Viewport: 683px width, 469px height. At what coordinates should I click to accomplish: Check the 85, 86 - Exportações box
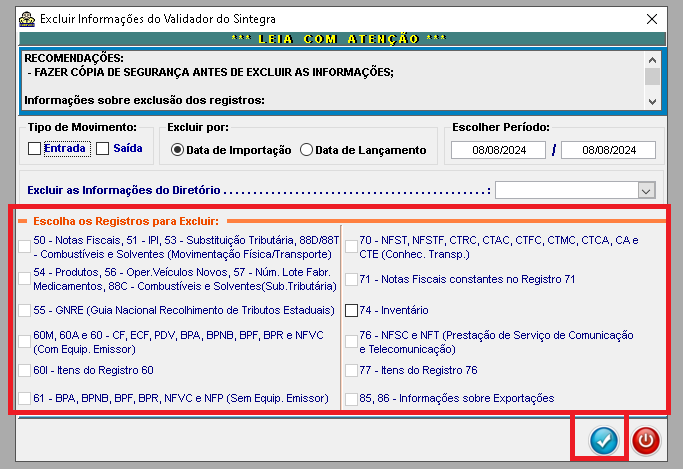[351, 398]
